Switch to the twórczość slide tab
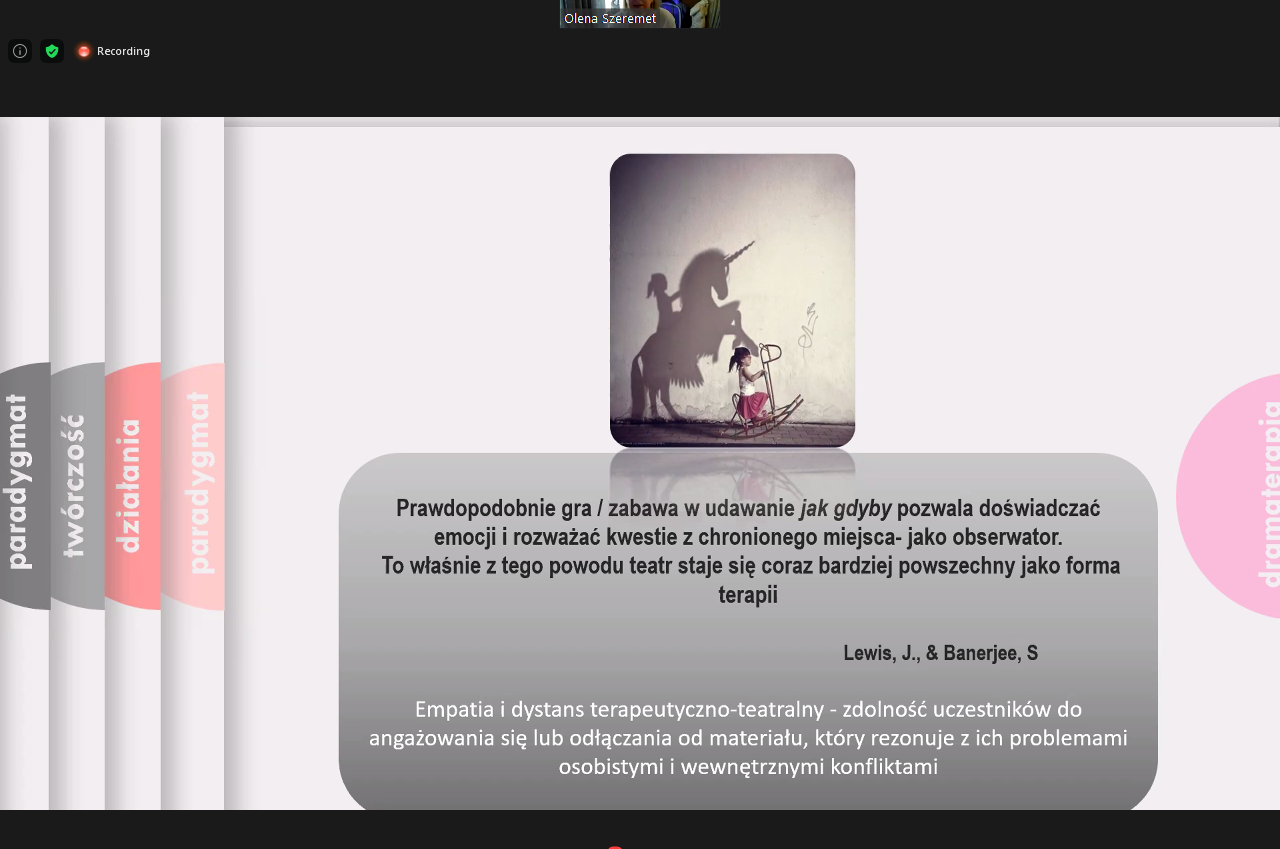 pyautogui.click(x=77, y=486)
